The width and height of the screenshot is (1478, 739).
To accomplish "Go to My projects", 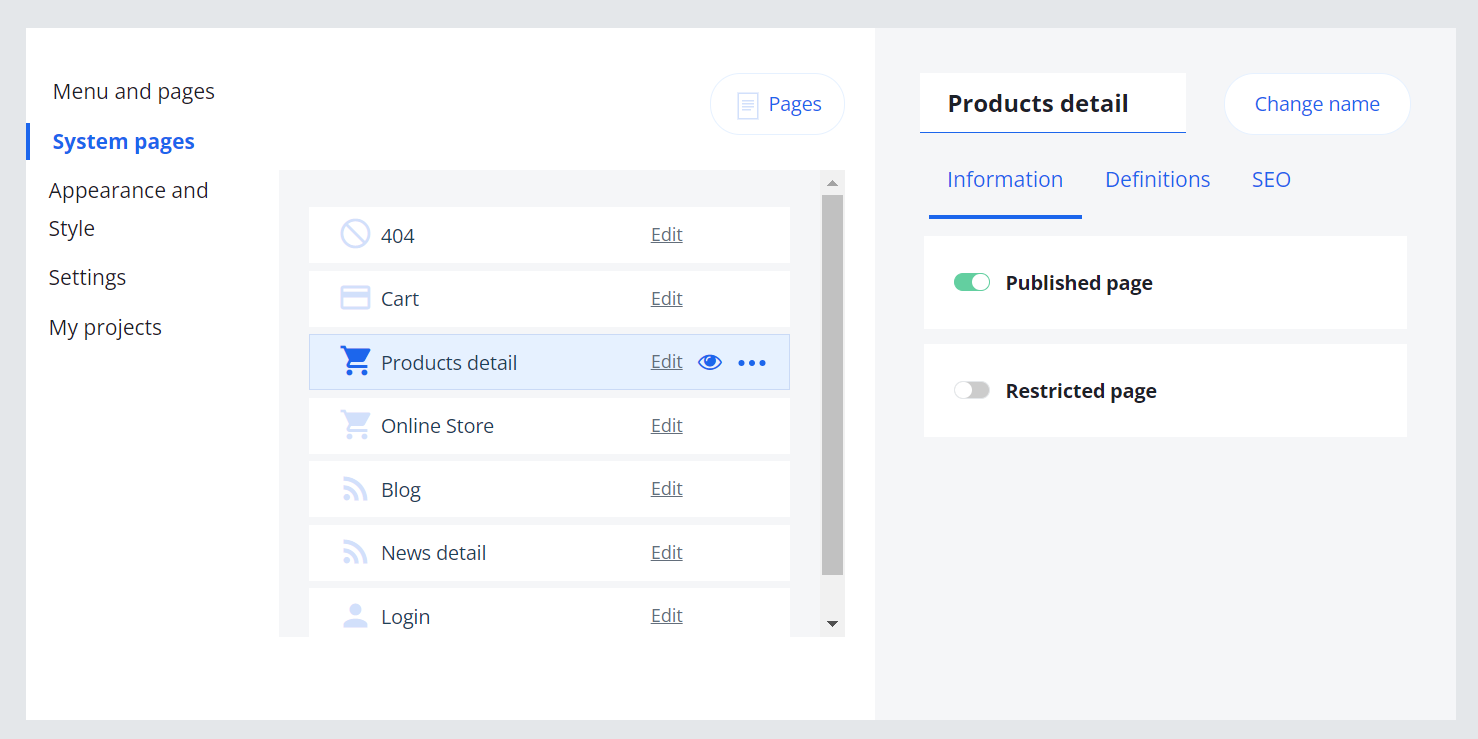I will pos(105,328).
